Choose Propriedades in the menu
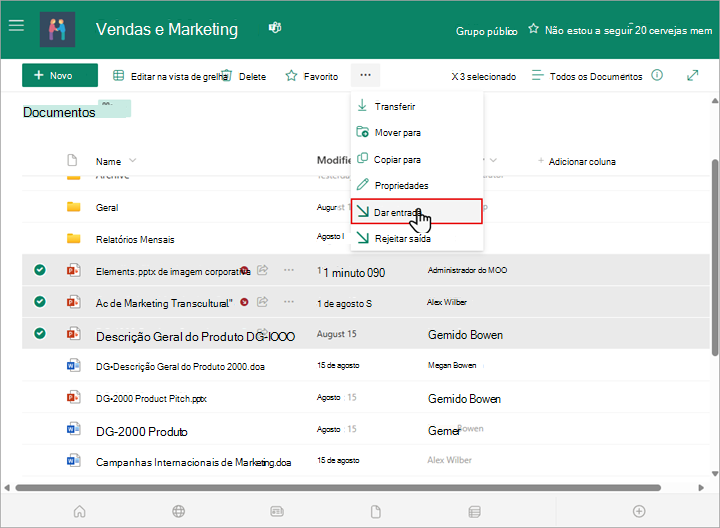The image size is (720, 528). [417, 185]
